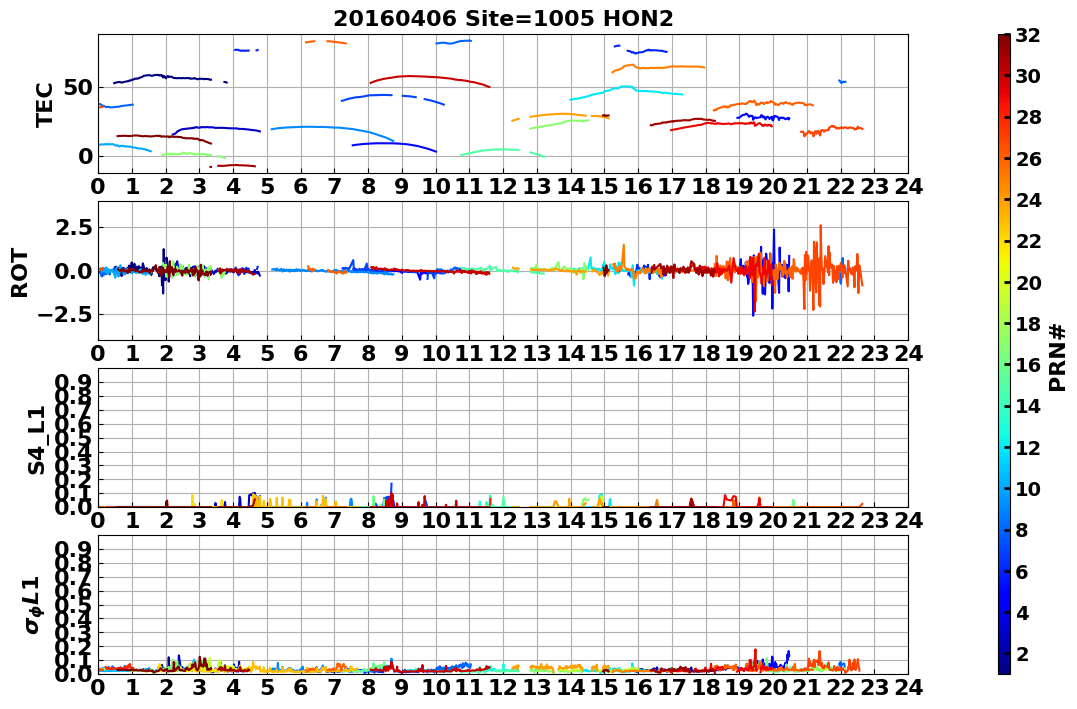Click colorbar tick label 28

point(1028,117)
